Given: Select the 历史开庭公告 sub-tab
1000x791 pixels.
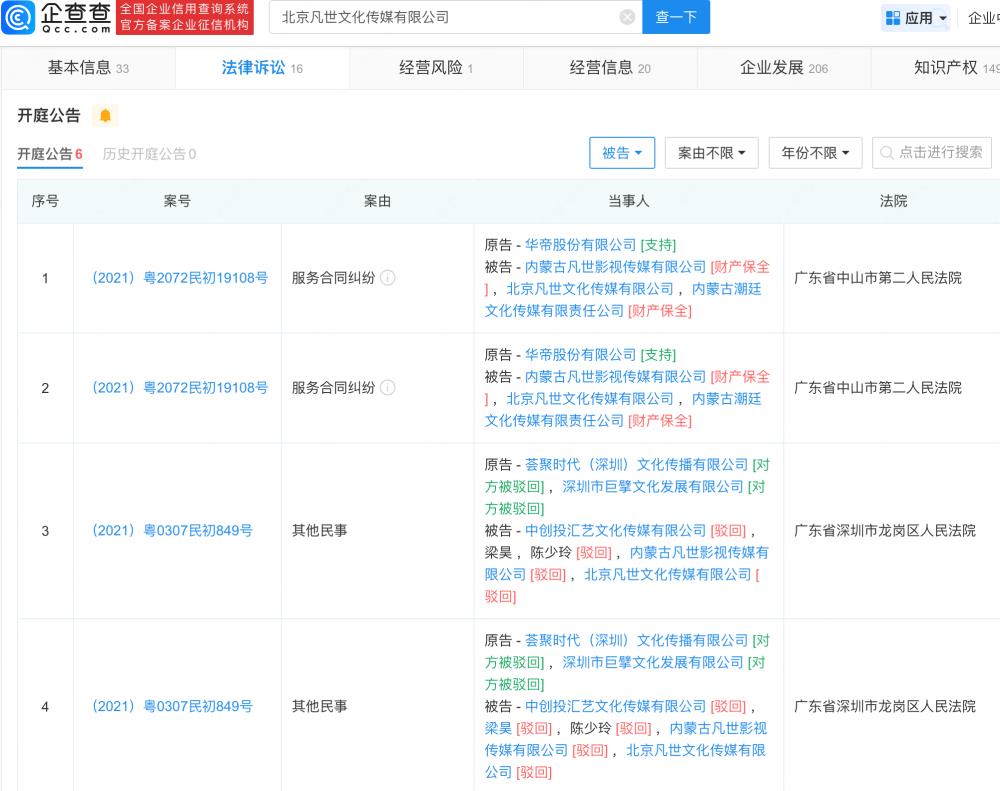Looking at the screenshot, I should point(149,154).
